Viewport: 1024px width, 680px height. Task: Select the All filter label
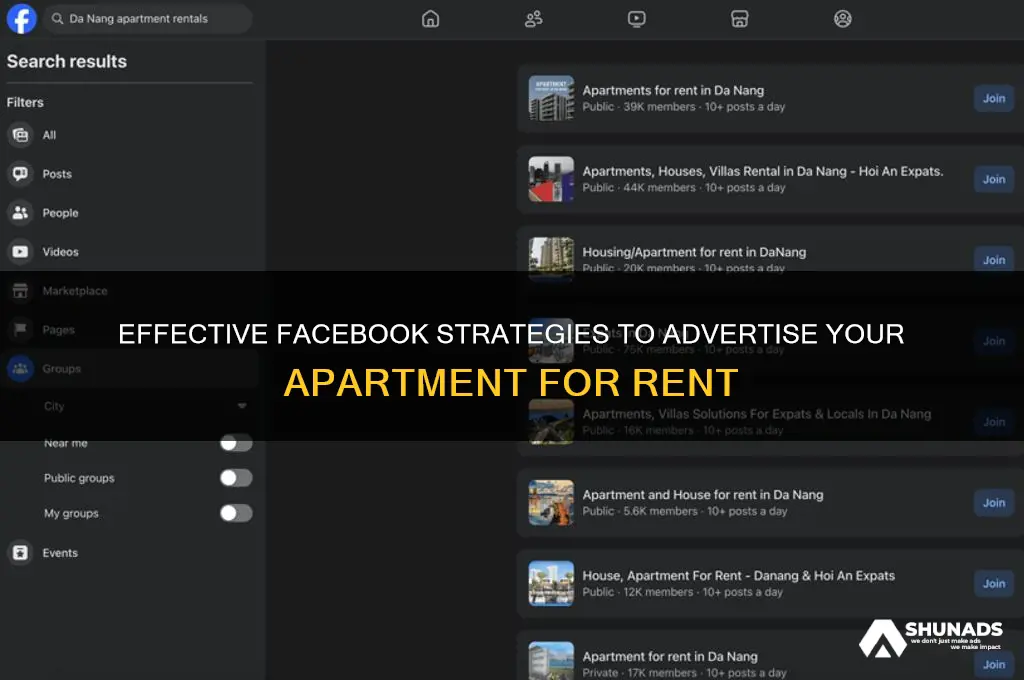tap(49, 135)
